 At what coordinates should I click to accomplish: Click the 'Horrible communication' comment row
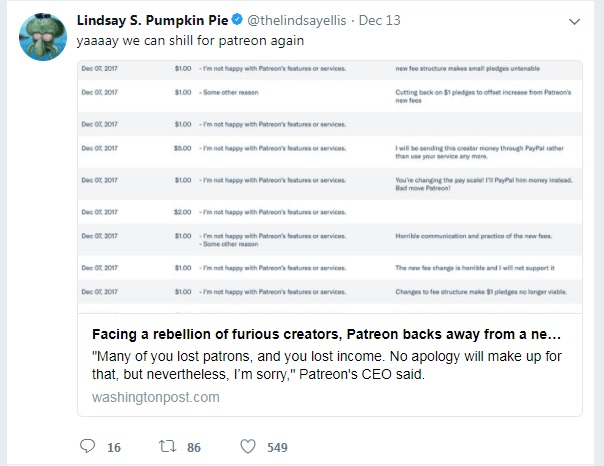click(330, 240)
